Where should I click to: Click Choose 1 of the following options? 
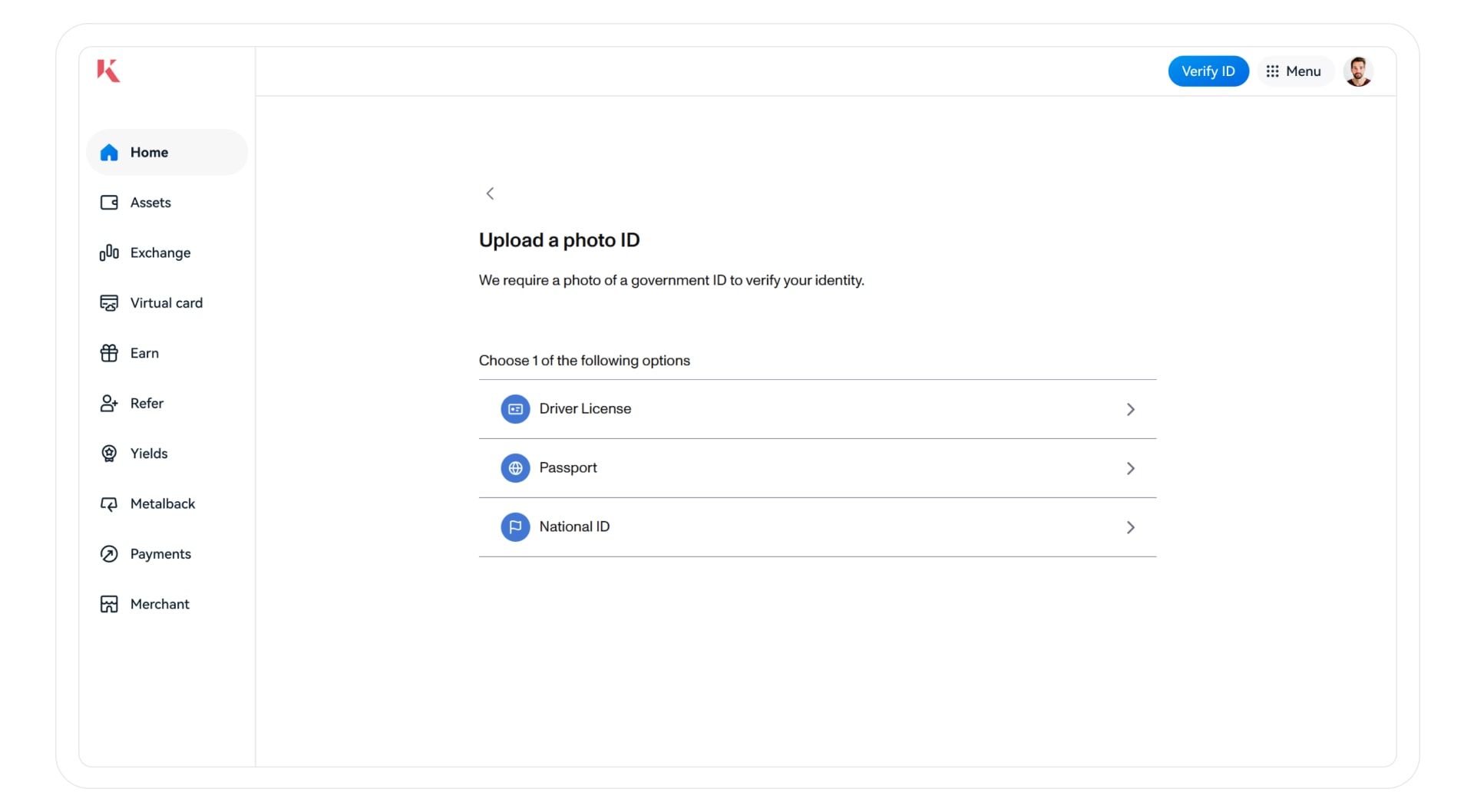point(584,361)
